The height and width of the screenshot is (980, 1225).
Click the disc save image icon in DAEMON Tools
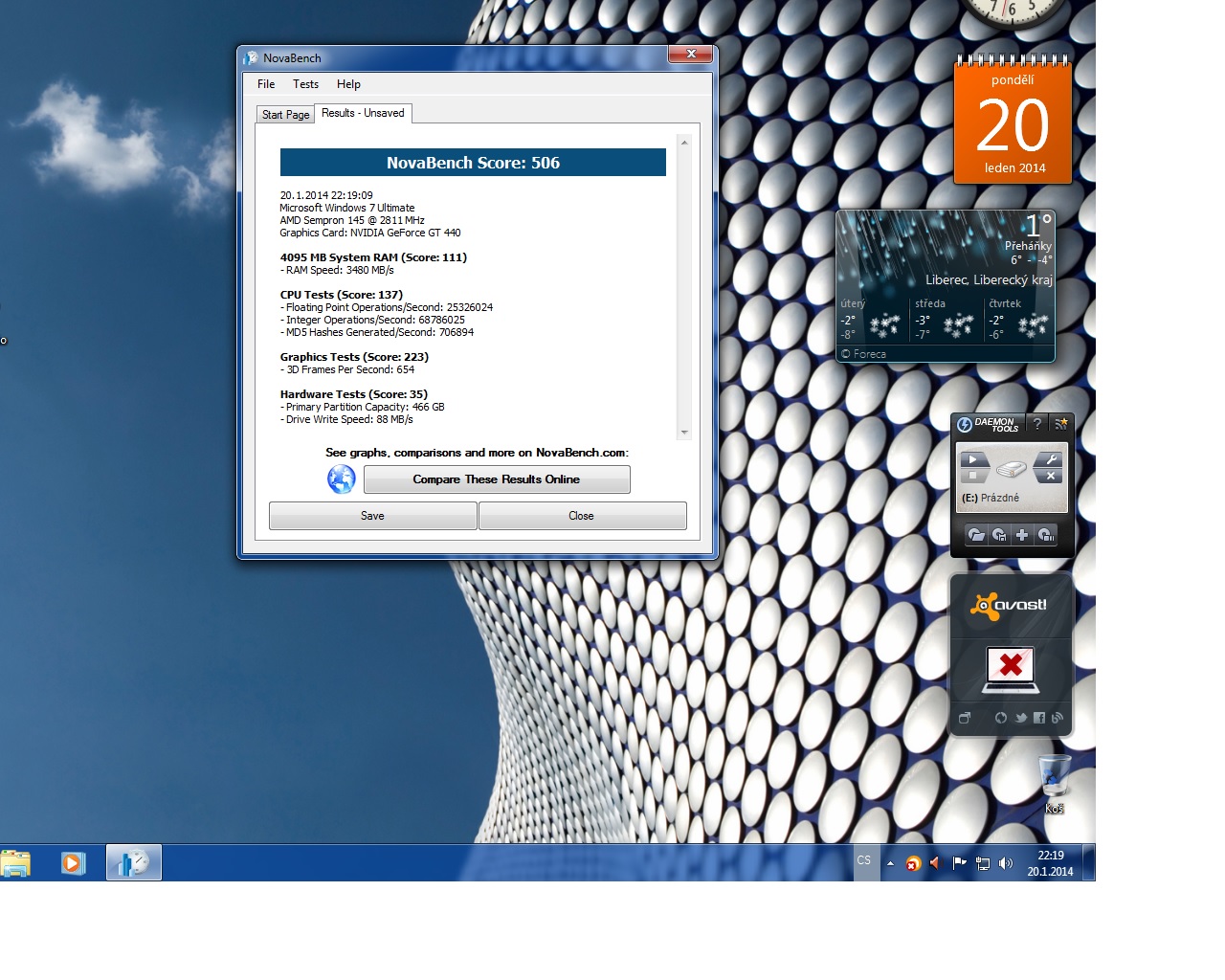click(999, 535)
